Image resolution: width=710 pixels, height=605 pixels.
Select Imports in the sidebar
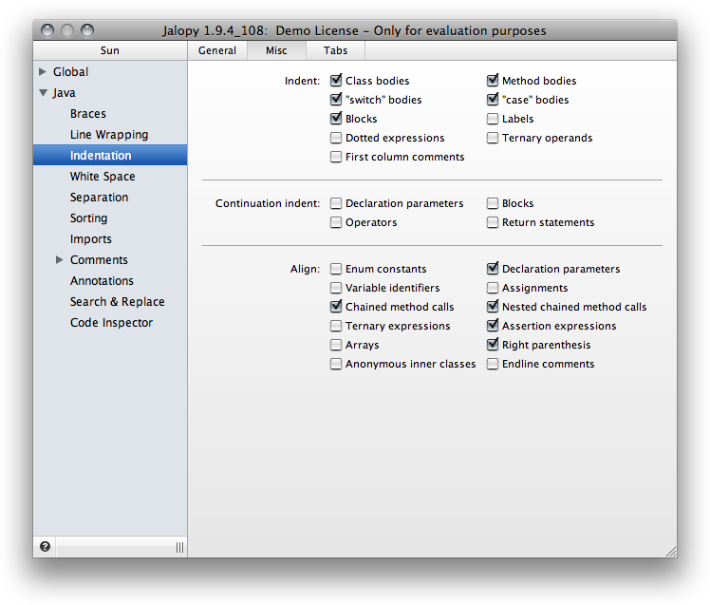(x=110, y=239)
